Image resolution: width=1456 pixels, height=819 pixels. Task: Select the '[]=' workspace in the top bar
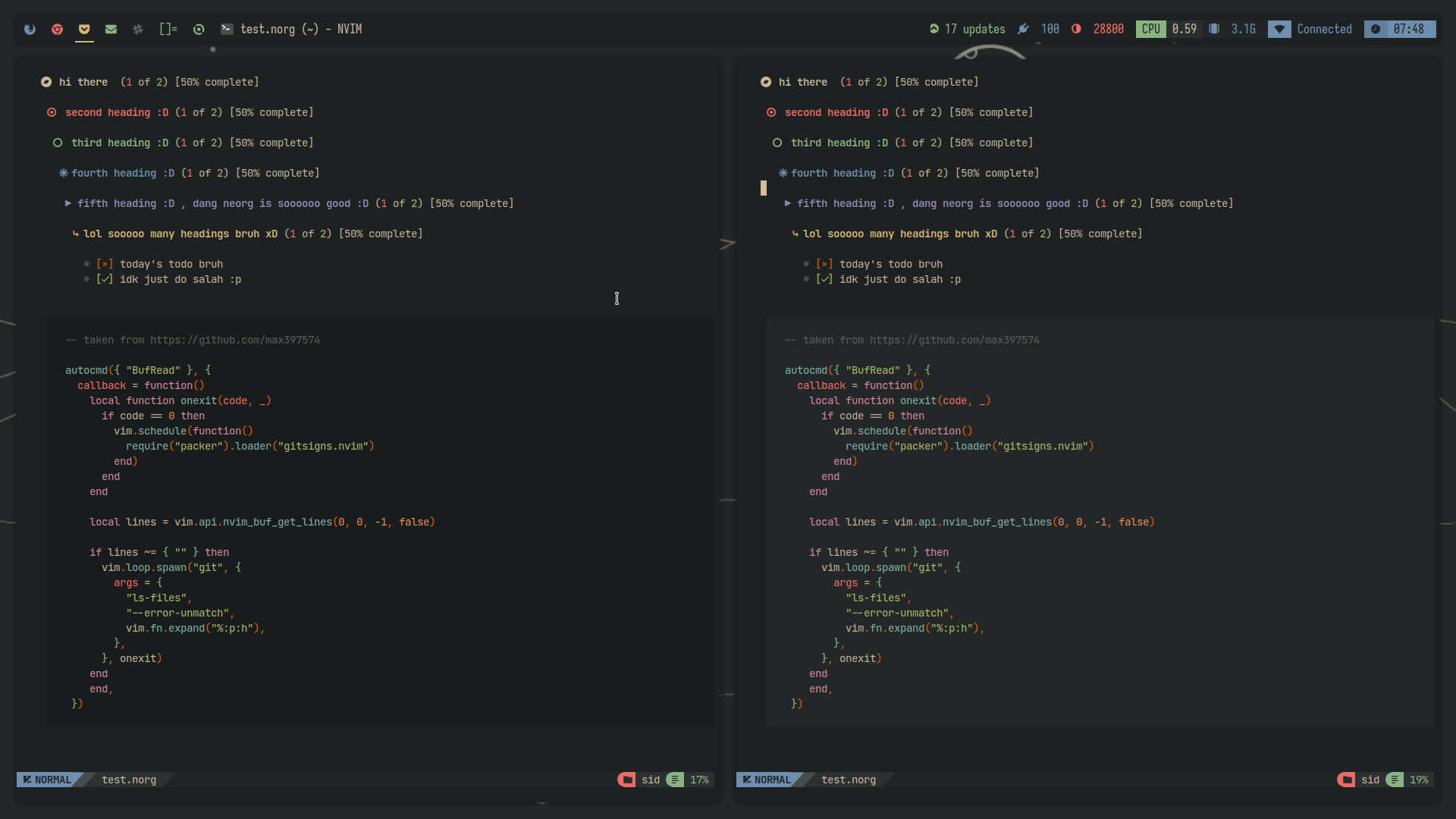168,29
